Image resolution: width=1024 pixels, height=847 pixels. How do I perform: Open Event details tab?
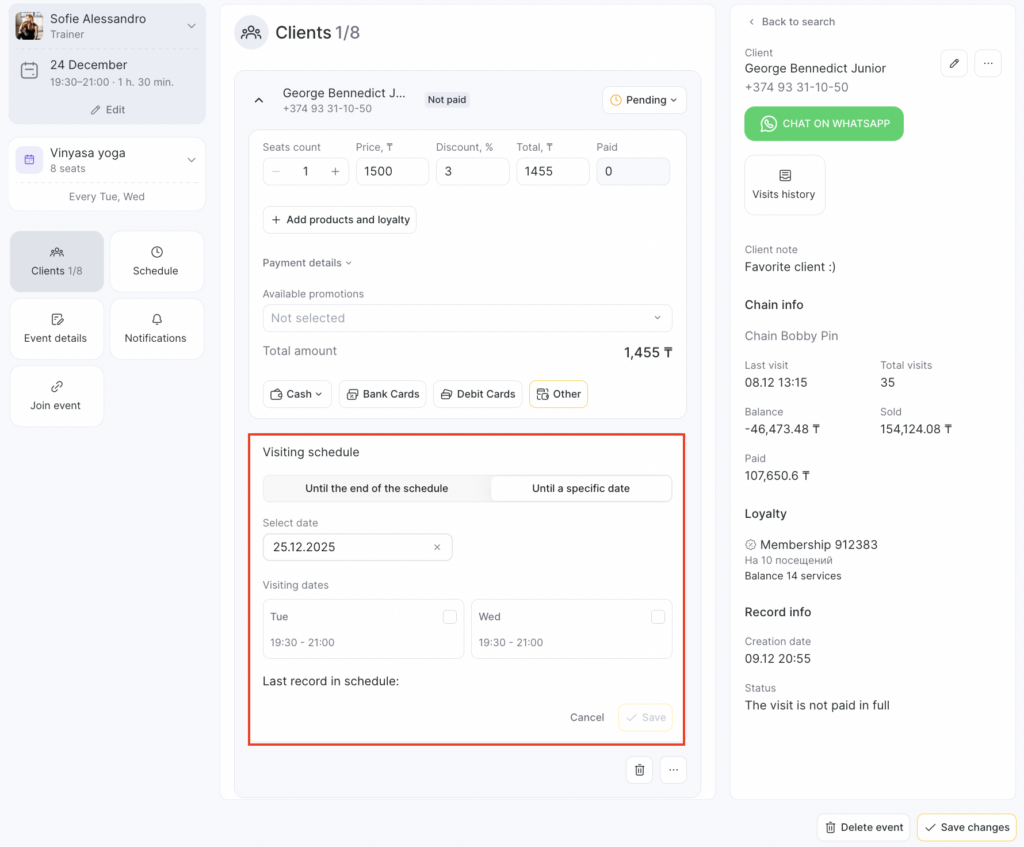pos(57,328)
